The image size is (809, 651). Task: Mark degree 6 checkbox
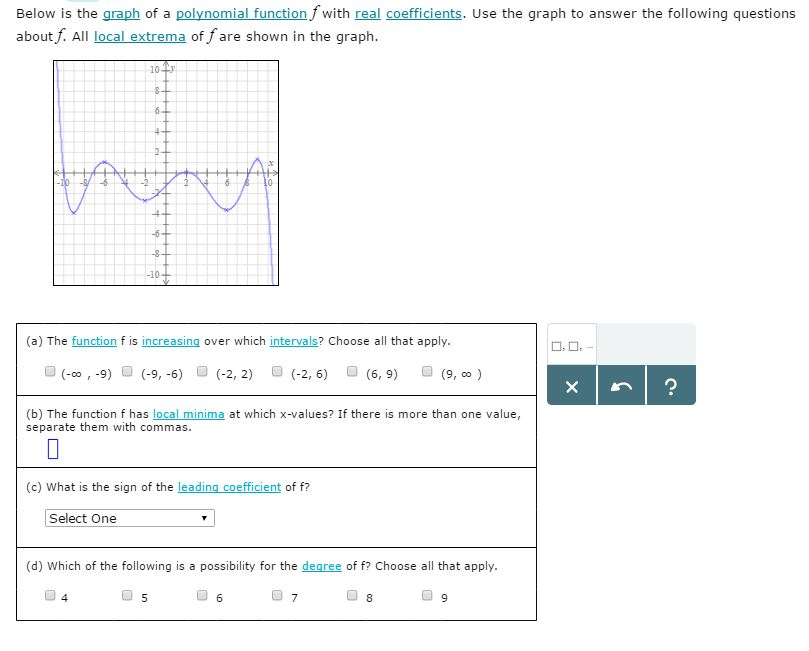pos(202,595)
